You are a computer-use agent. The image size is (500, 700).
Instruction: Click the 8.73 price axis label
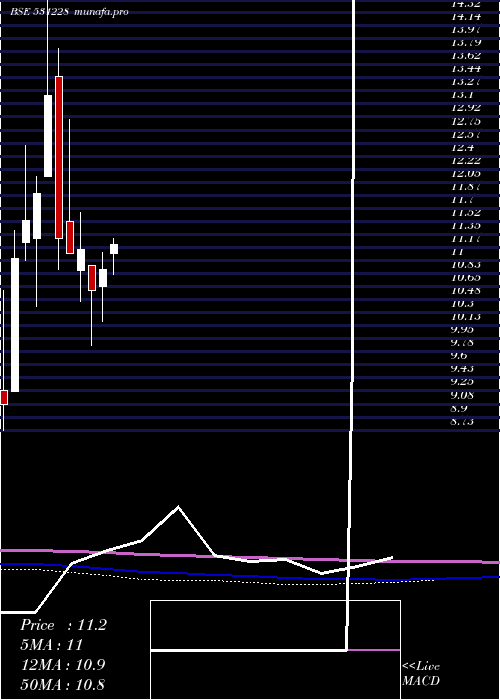point(464,421)
